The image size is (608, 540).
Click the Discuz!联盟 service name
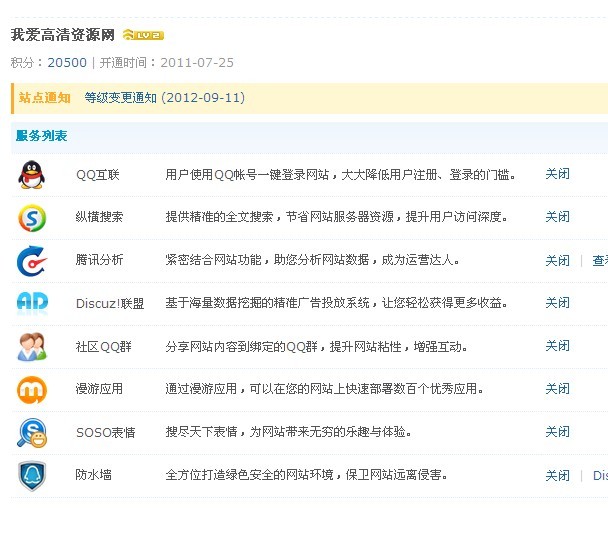tap(110, 304)
